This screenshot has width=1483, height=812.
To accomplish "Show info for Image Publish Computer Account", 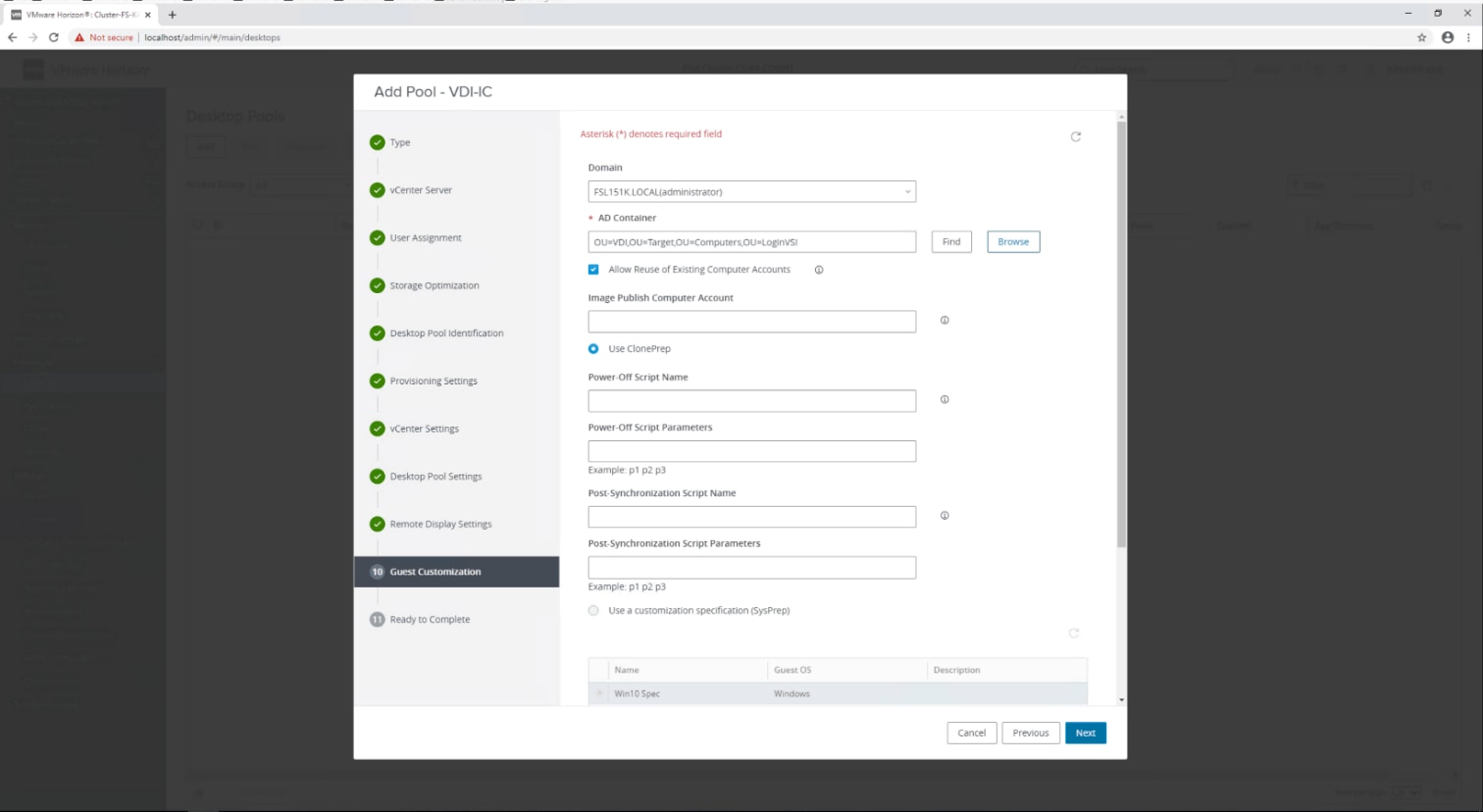I will click(945, 320).
